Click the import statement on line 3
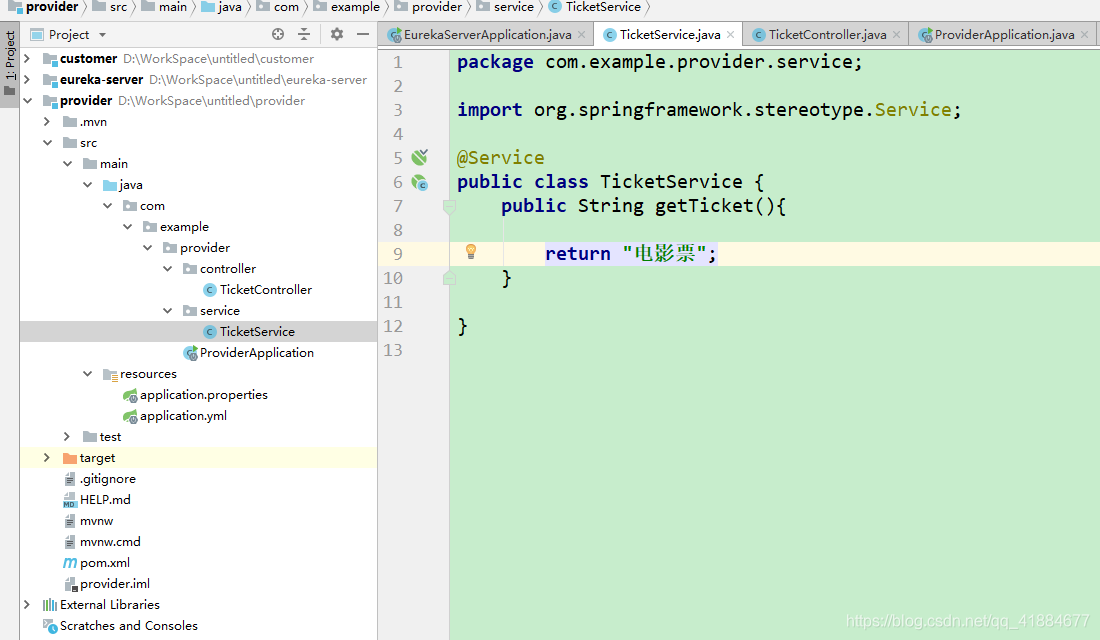Screen dimensions: 1100x640 (709, 110)
